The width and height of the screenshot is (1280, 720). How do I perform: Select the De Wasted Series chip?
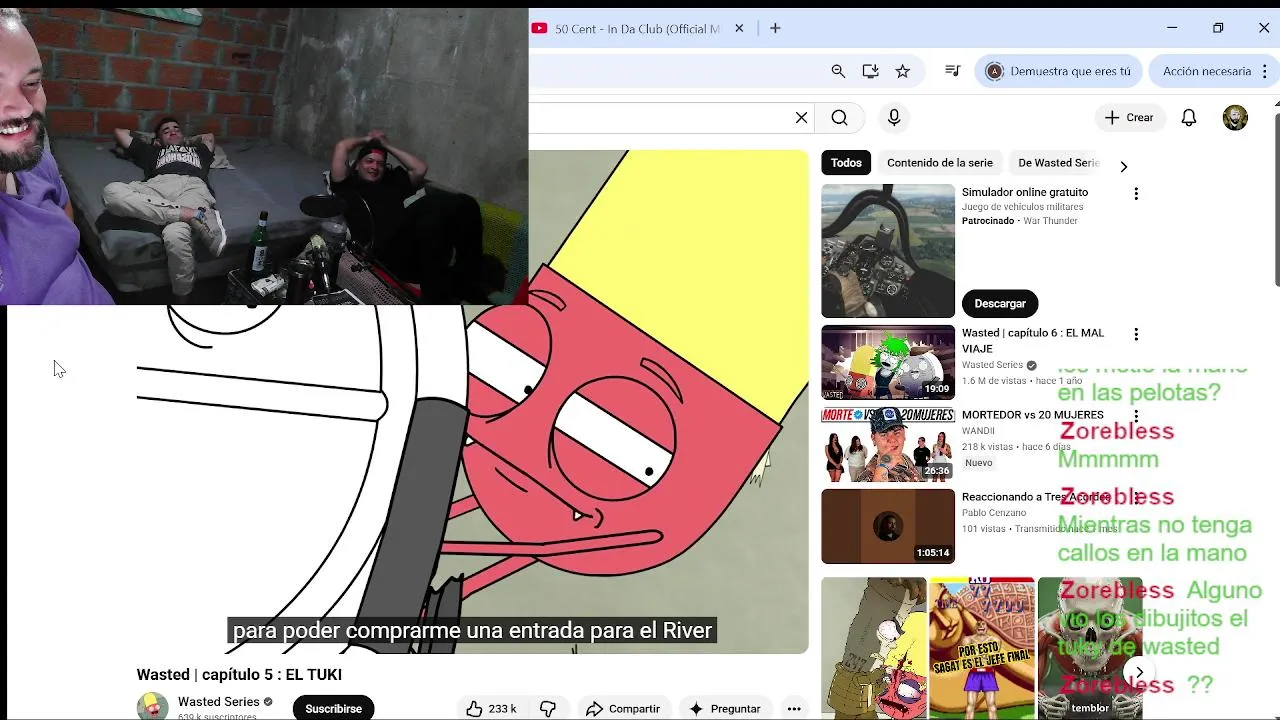point(1058,163)
